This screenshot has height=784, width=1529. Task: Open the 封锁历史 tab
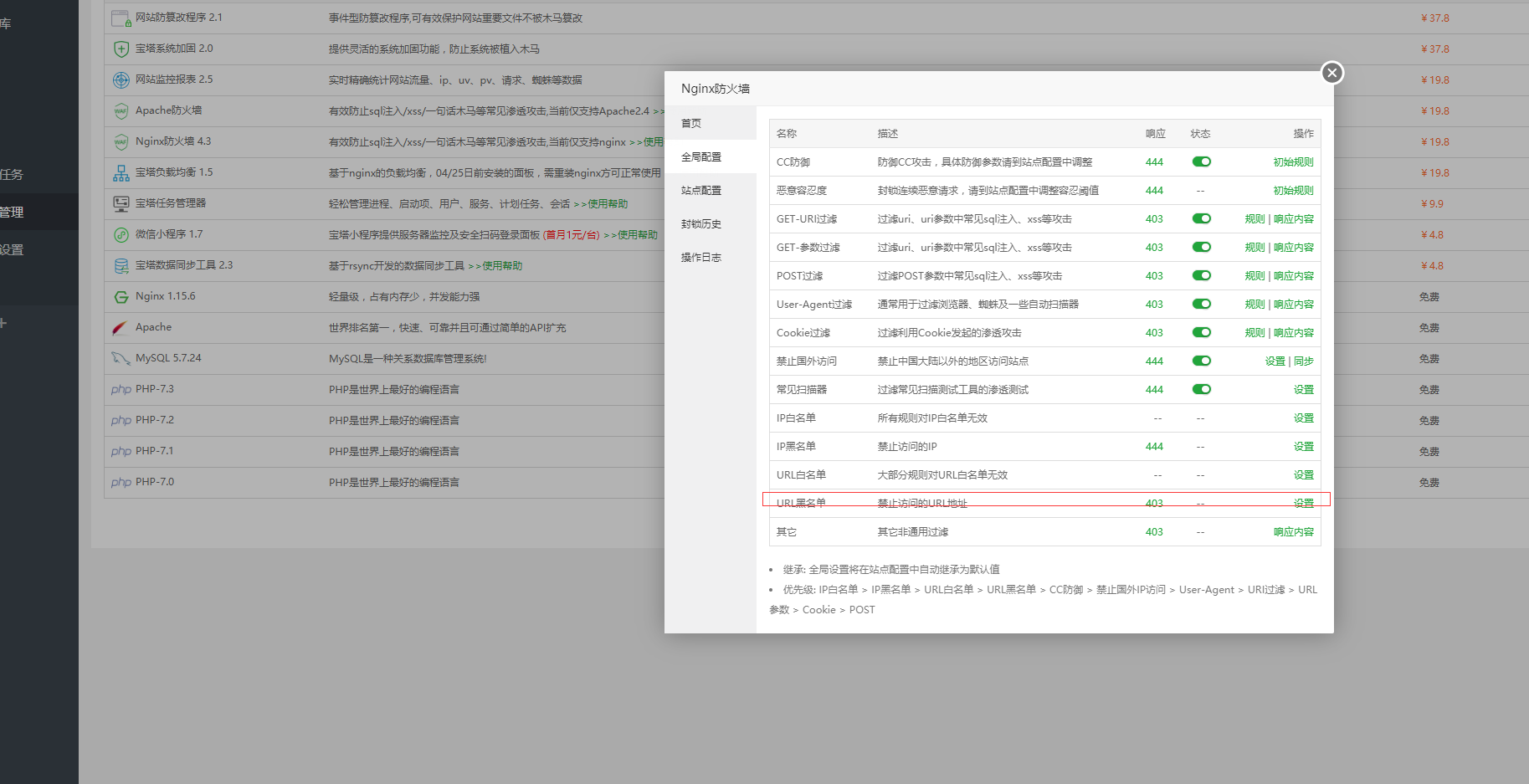pyautogui.click(x=710, y=223)
